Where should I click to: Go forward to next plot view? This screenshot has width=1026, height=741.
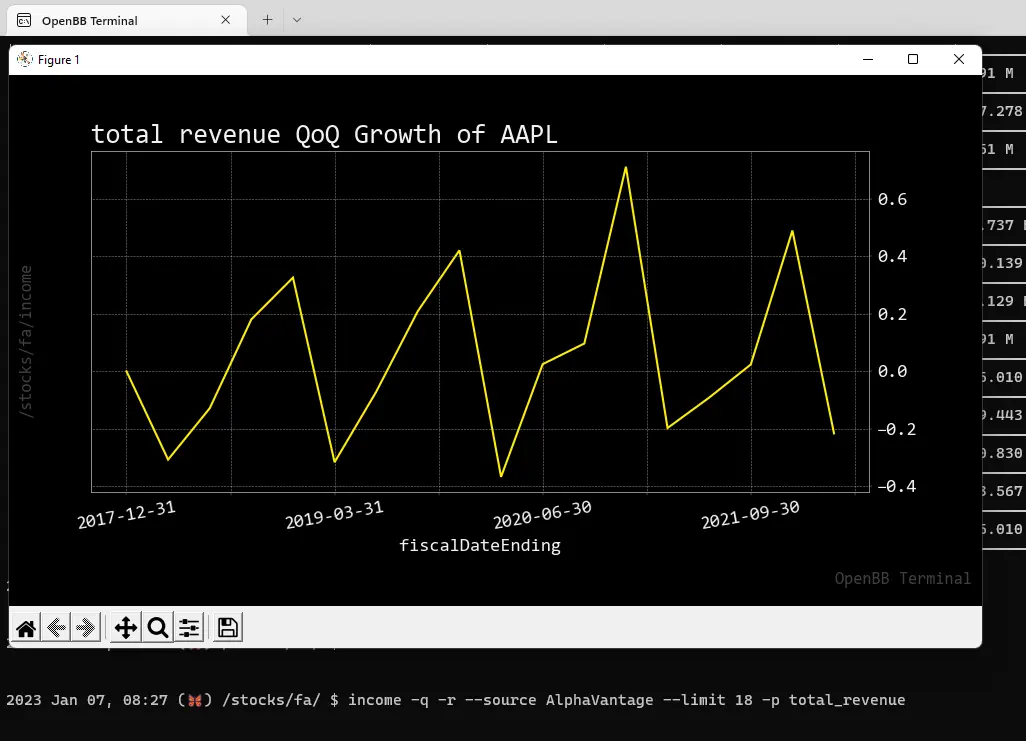(86, 628)
